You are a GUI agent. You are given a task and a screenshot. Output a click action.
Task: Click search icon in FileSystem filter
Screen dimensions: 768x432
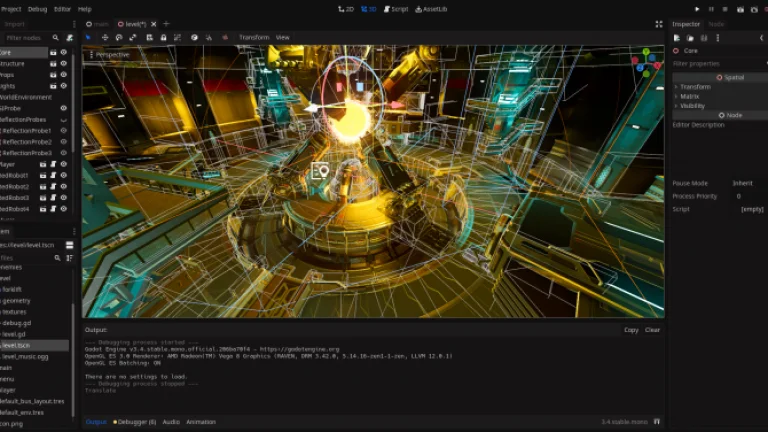point(57,258)
